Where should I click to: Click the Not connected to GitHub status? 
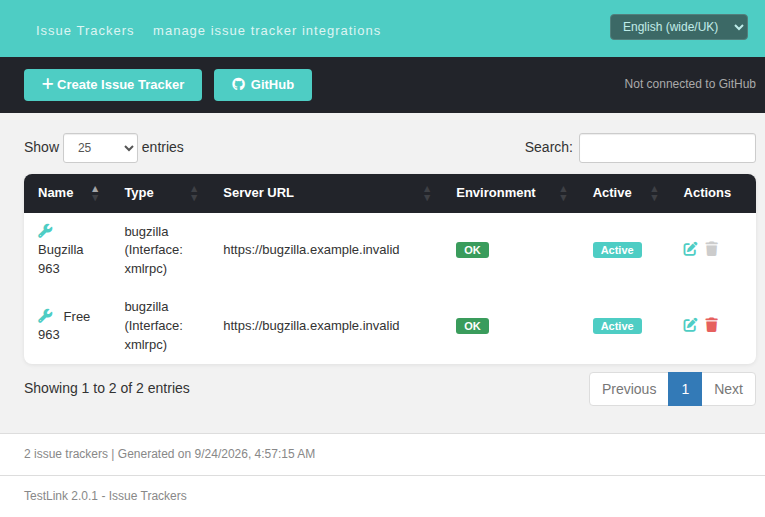tap(690, 84)
